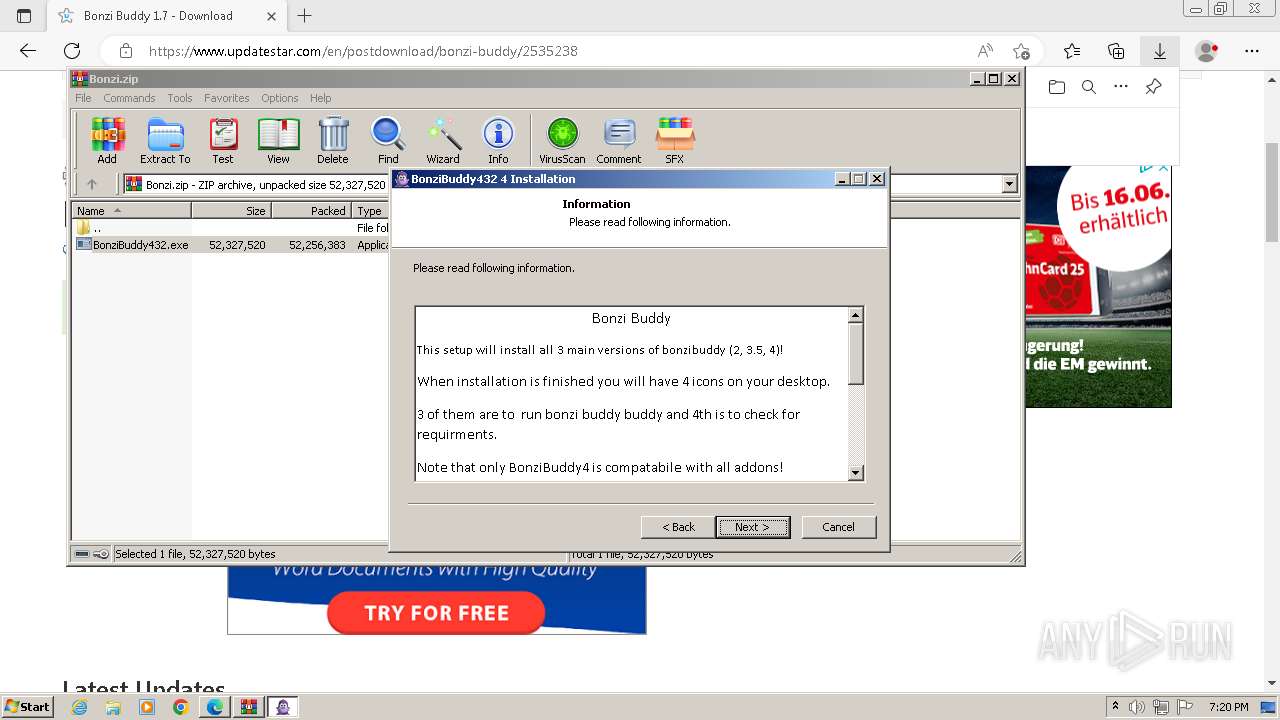Click browser back arrow
The image size is (1280, 720).
click(28, 51)
